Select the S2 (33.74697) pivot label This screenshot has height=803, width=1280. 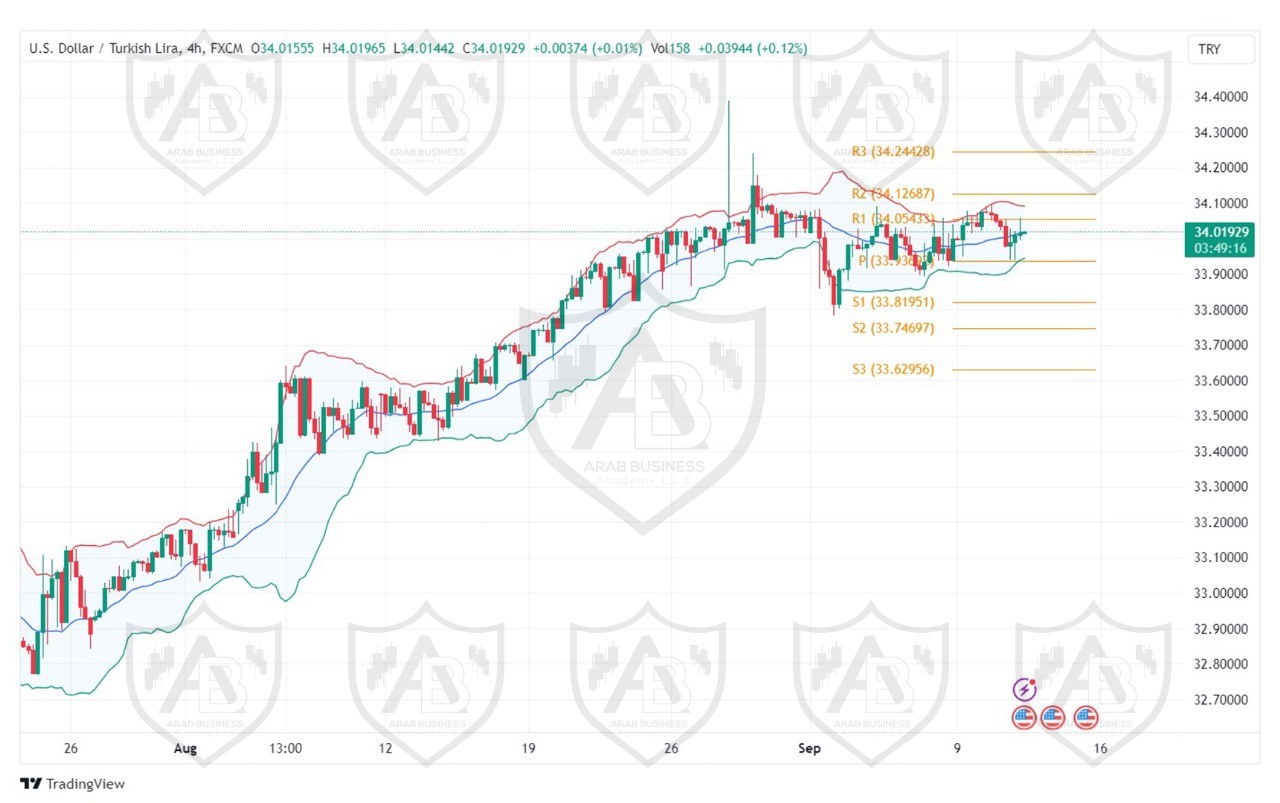pos(893,328)
